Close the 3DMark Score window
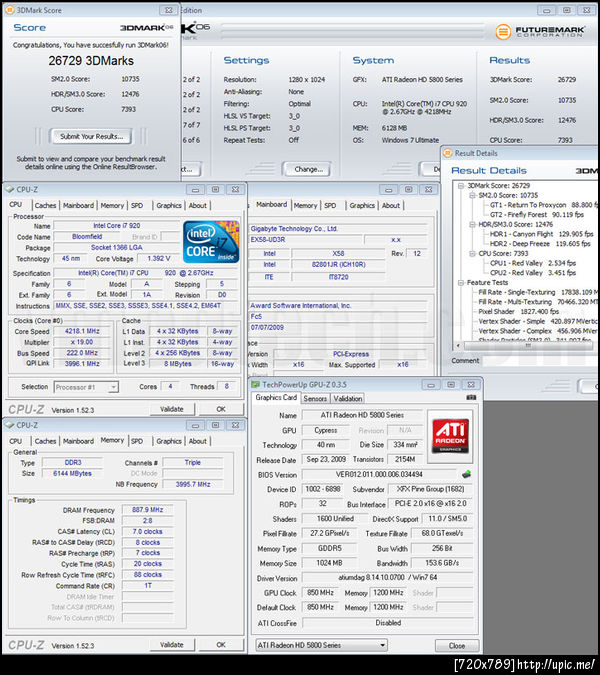600x675 pixels. coord(169,10)
